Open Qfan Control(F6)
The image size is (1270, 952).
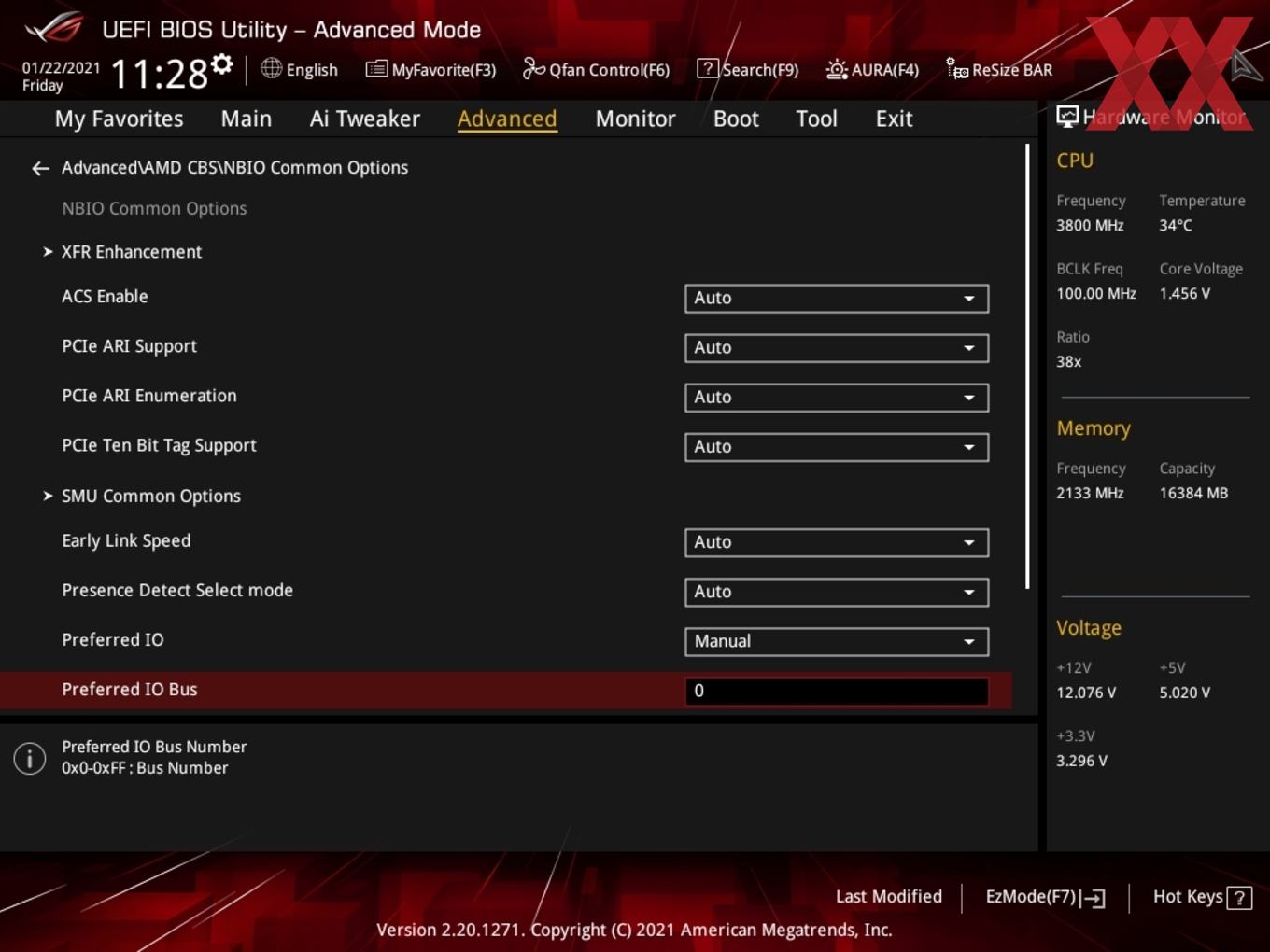click(596, 69)
